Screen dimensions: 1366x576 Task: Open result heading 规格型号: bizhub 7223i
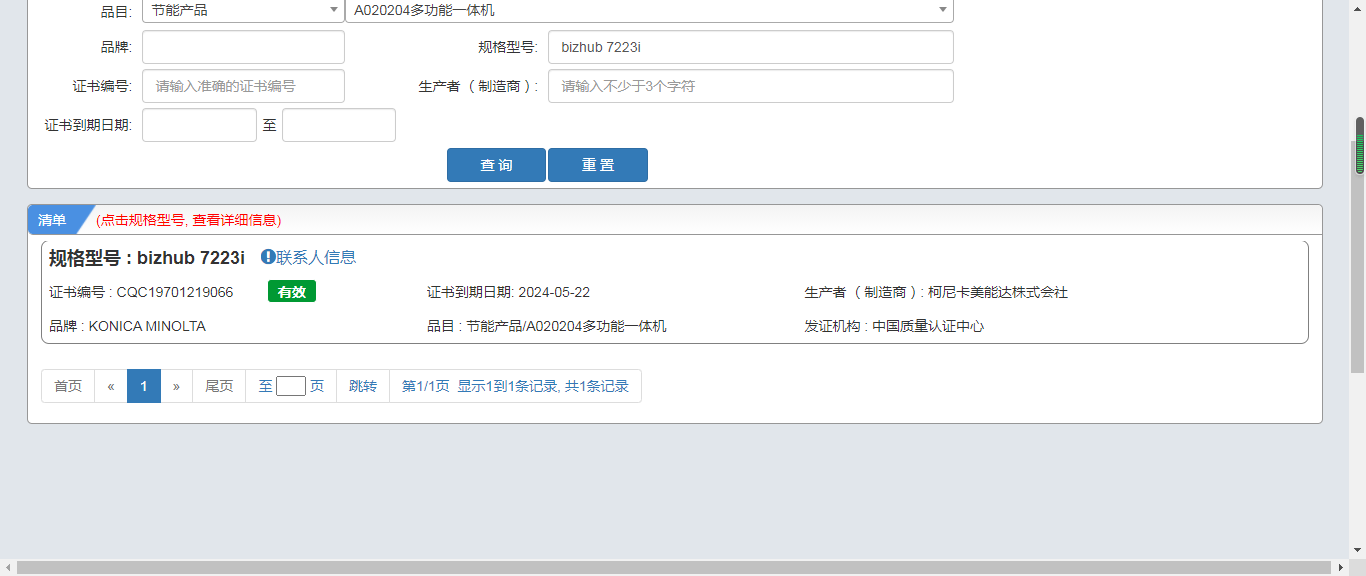(147, 258)
